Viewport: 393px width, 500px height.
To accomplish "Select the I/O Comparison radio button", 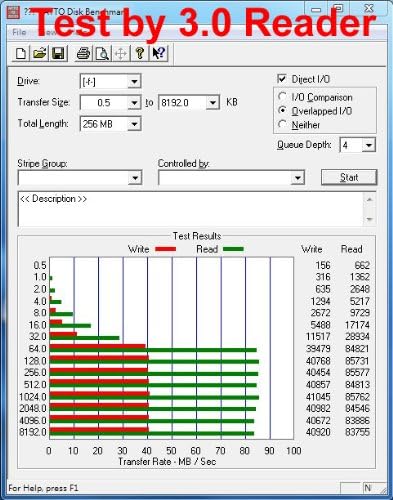I will point(282,97).
